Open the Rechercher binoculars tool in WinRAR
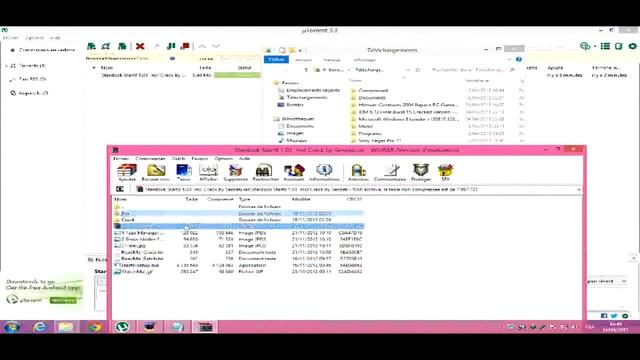The width and height of the screenshot is (640, 360). (265, 172)
